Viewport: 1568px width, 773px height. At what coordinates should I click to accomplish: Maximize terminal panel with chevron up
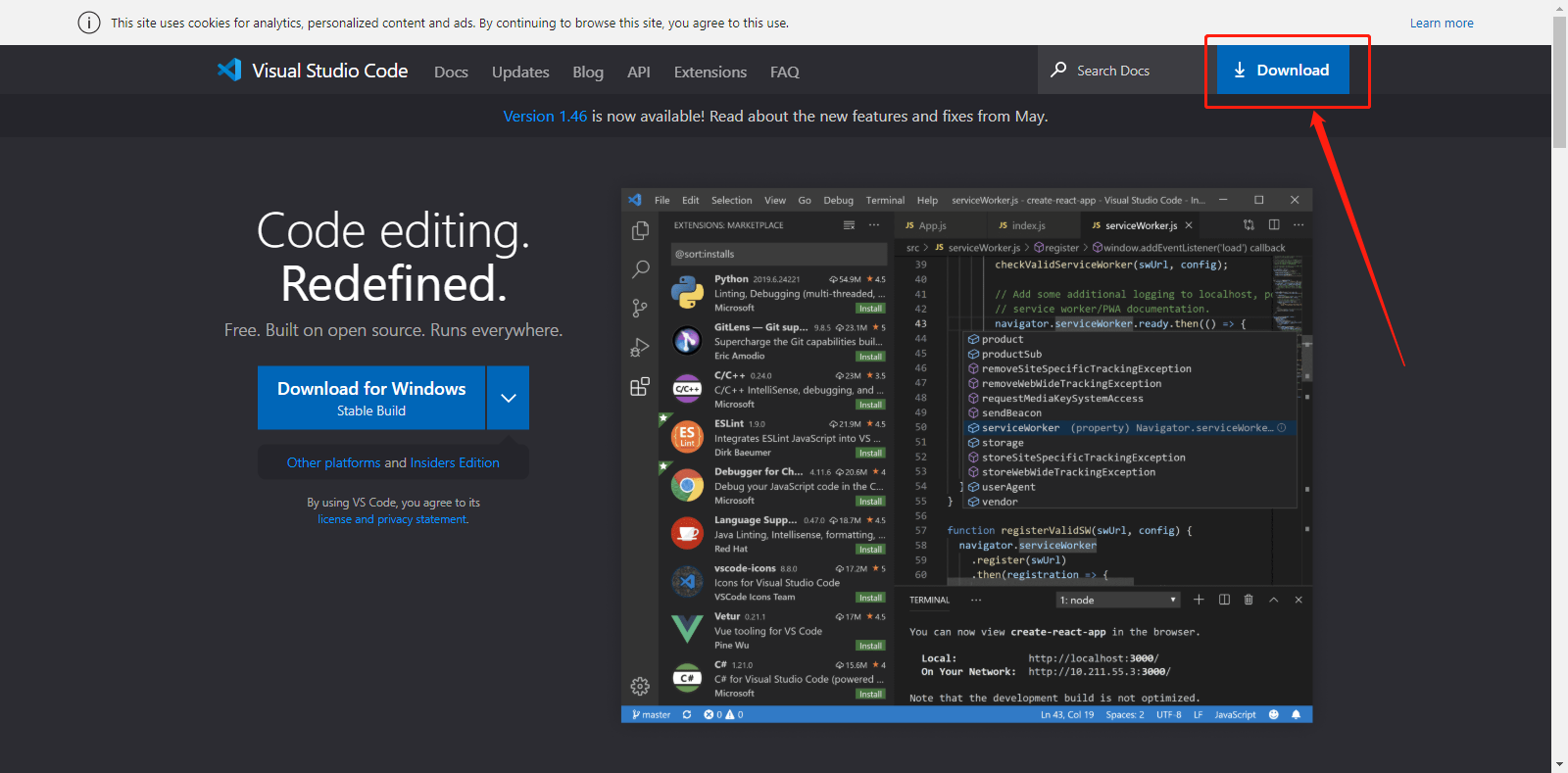tap(1274, 600)
